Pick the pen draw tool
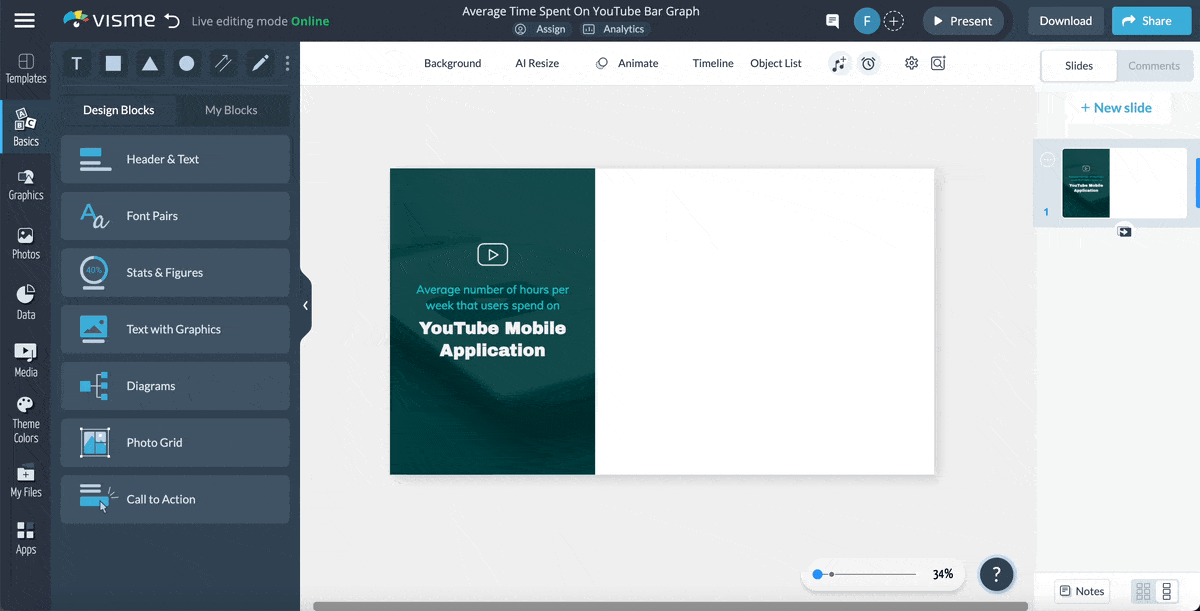Viewport: 1200px width, 611px height. [260, 64]
